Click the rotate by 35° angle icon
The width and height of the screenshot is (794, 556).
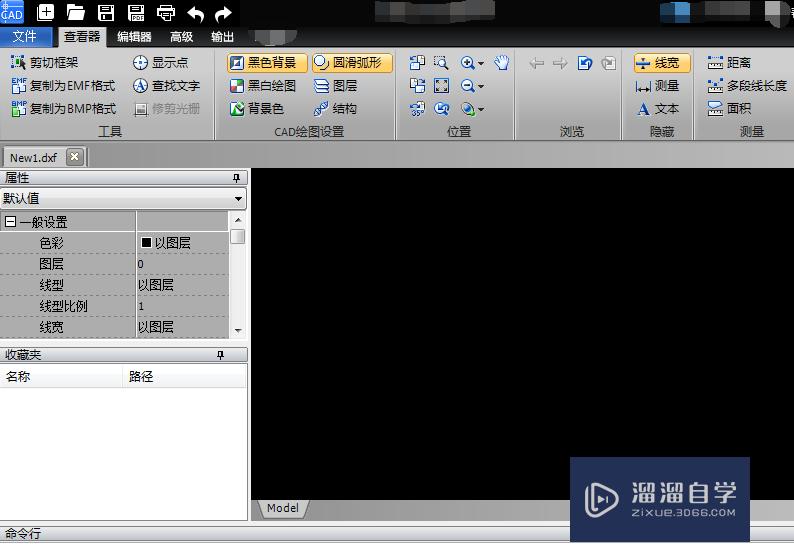click(x=417, y=108)
